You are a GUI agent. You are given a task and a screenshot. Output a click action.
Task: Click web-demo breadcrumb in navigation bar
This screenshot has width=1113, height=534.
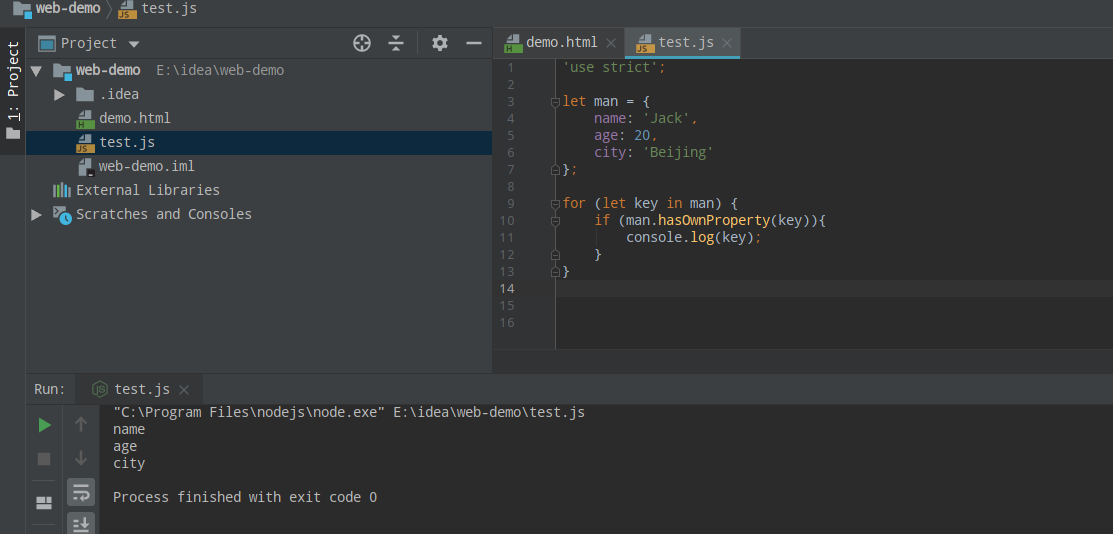(58, 9)
